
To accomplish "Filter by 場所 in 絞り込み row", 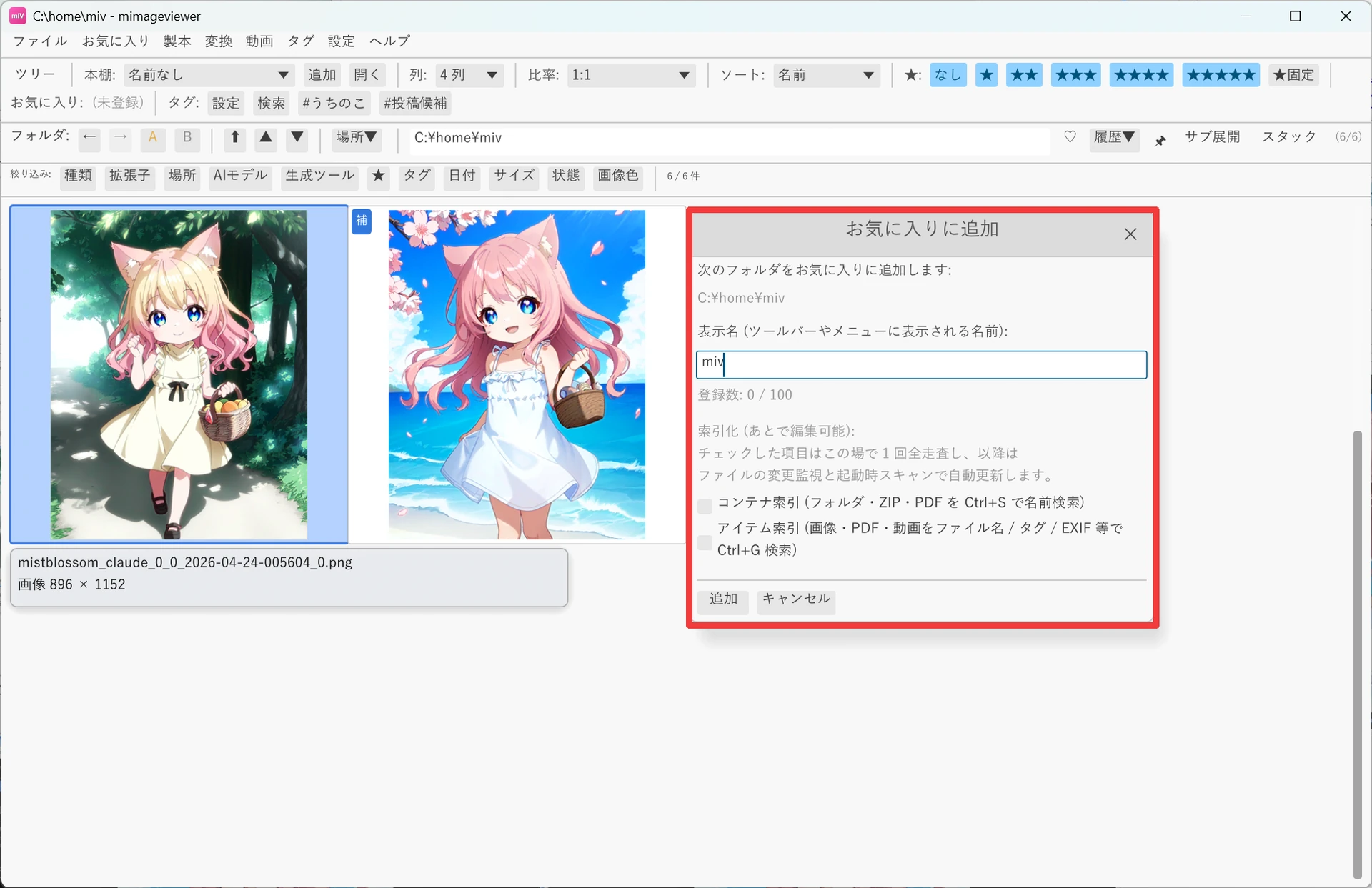I will point(182,176).
